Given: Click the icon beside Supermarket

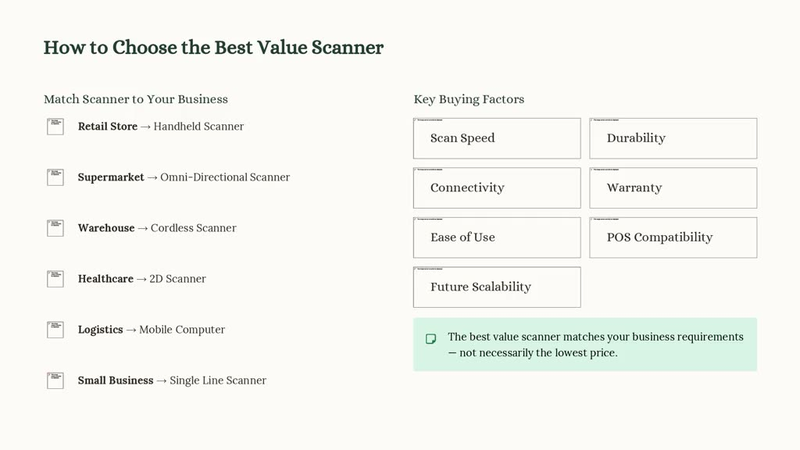Looking at the screenshot, I should [x=55, y=177].
